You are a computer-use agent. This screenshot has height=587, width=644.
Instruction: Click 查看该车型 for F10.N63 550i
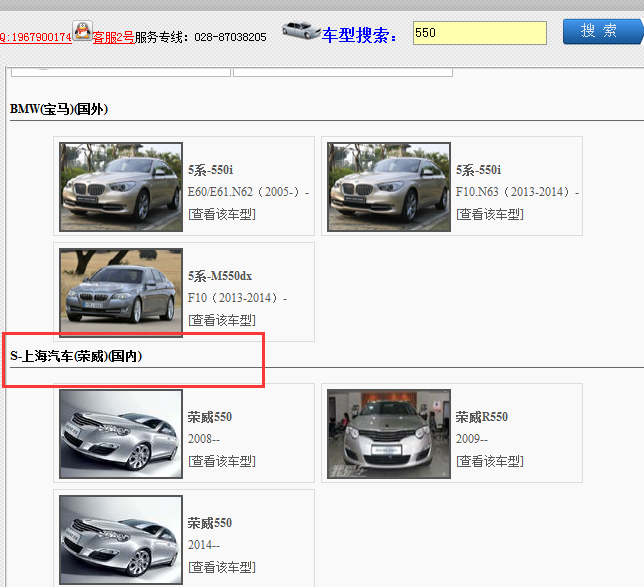click(x=490, y=214)
